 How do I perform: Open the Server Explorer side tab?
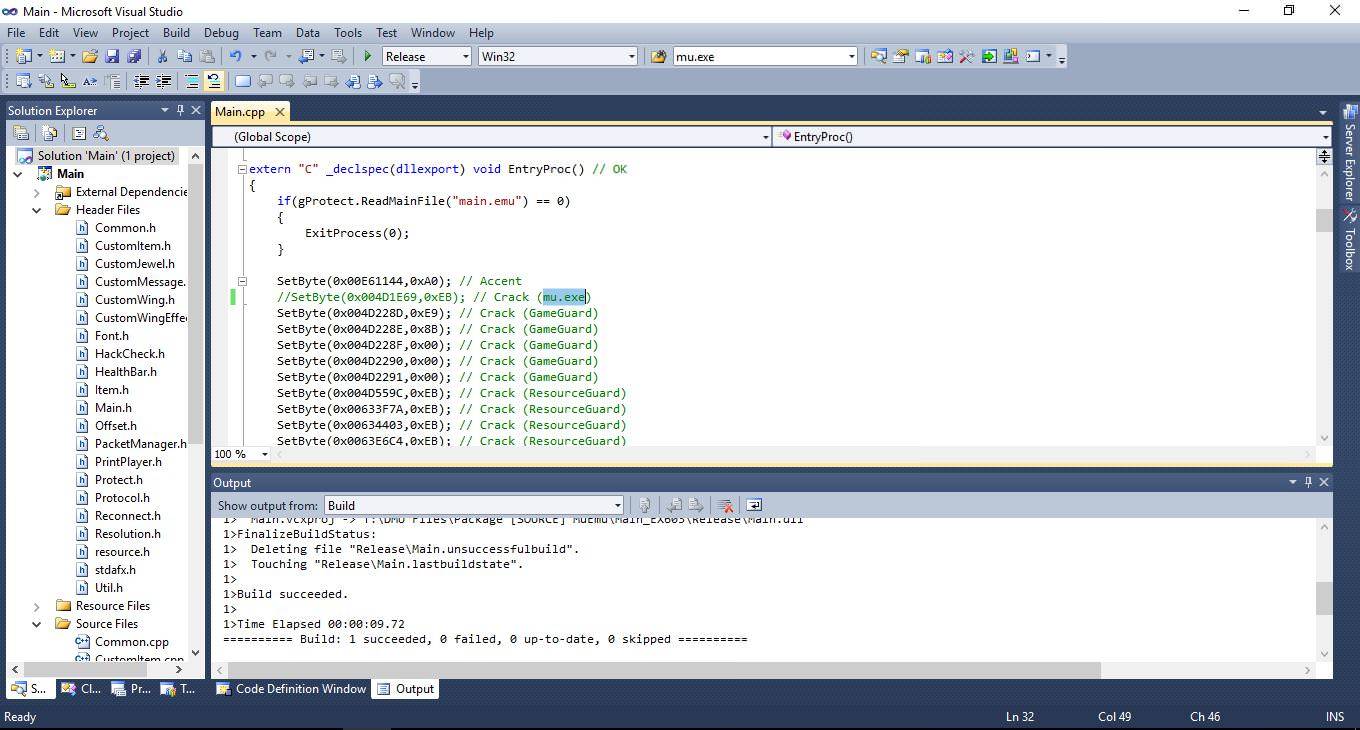click(1349, 151)
